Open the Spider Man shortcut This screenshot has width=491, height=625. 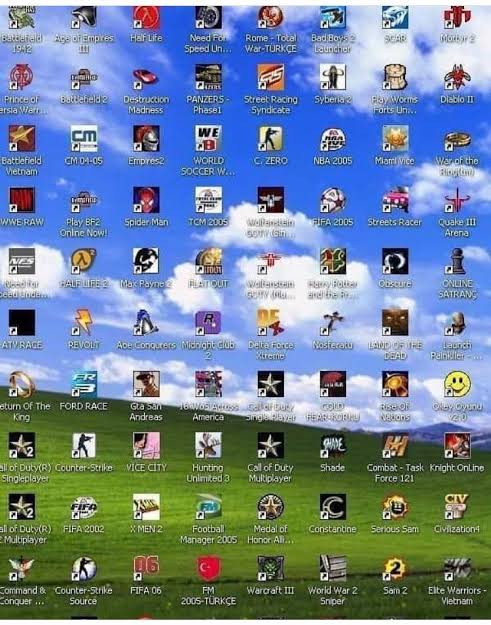pyautogui.click(x=146, y=200)
